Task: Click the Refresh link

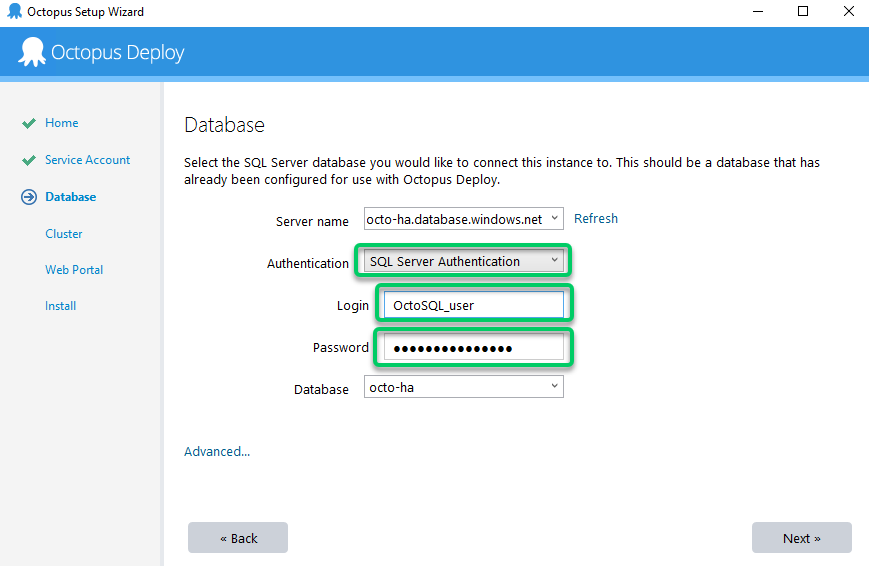Action: (596, 219)
